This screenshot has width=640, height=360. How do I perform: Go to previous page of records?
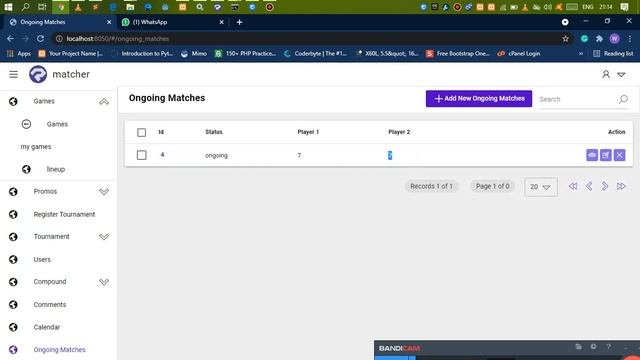pyautogui.click(x=589, y=187)
